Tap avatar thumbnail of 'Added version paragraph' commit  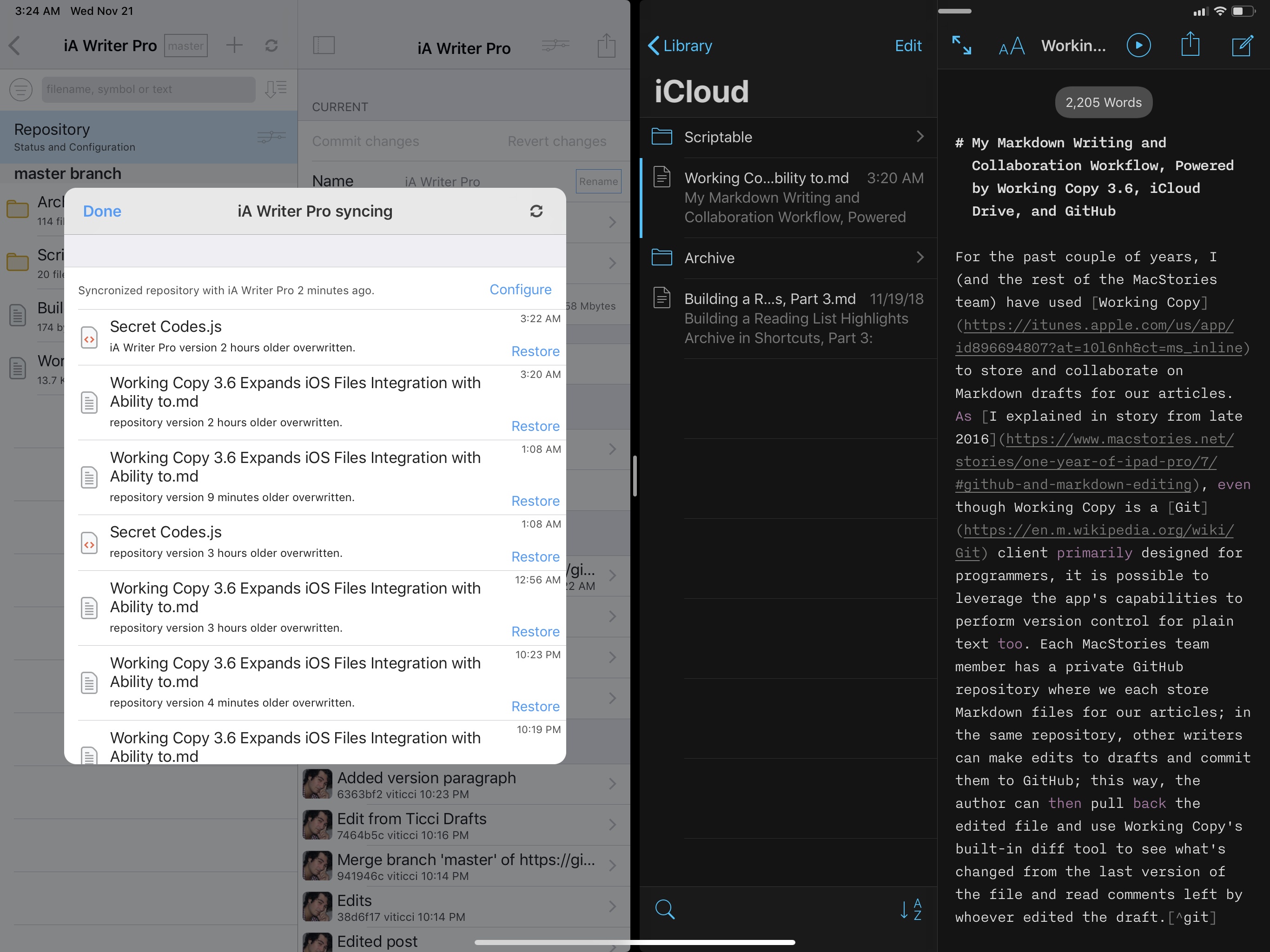pyautogui.click(x=317, y=784)
